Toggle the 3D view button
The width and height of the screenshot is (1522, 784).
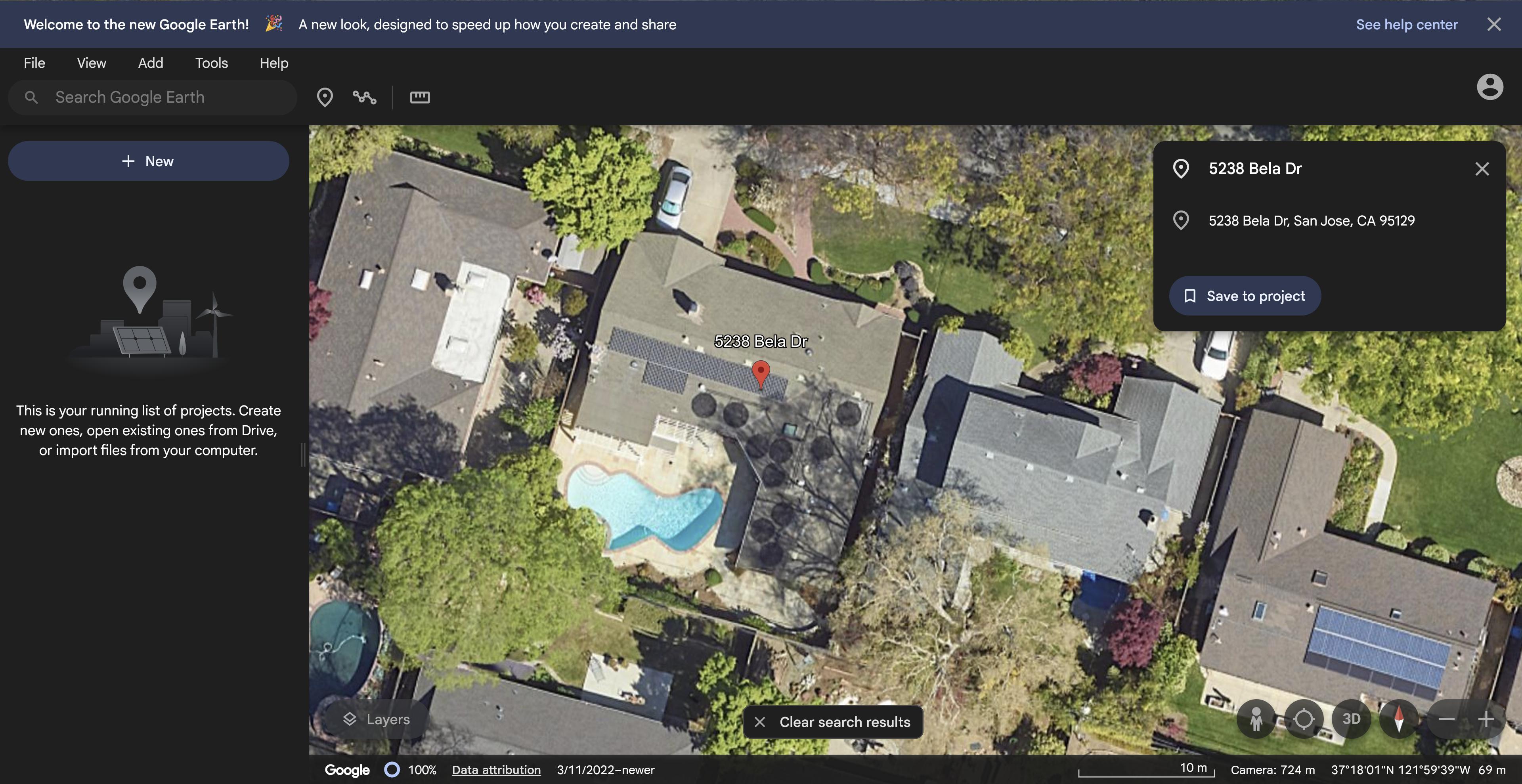tap(1351, 719)
